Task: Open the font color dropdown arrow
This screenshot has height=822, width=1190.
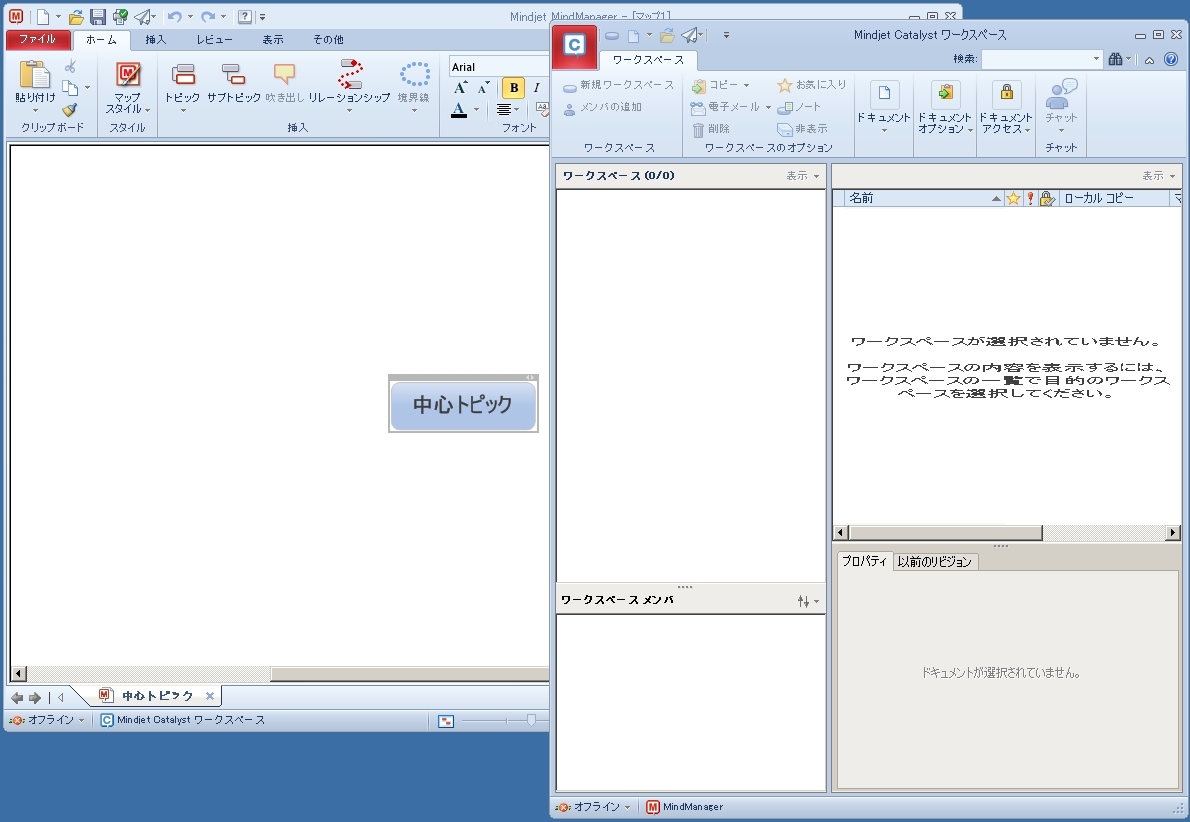Action: (x=476, y=110)
